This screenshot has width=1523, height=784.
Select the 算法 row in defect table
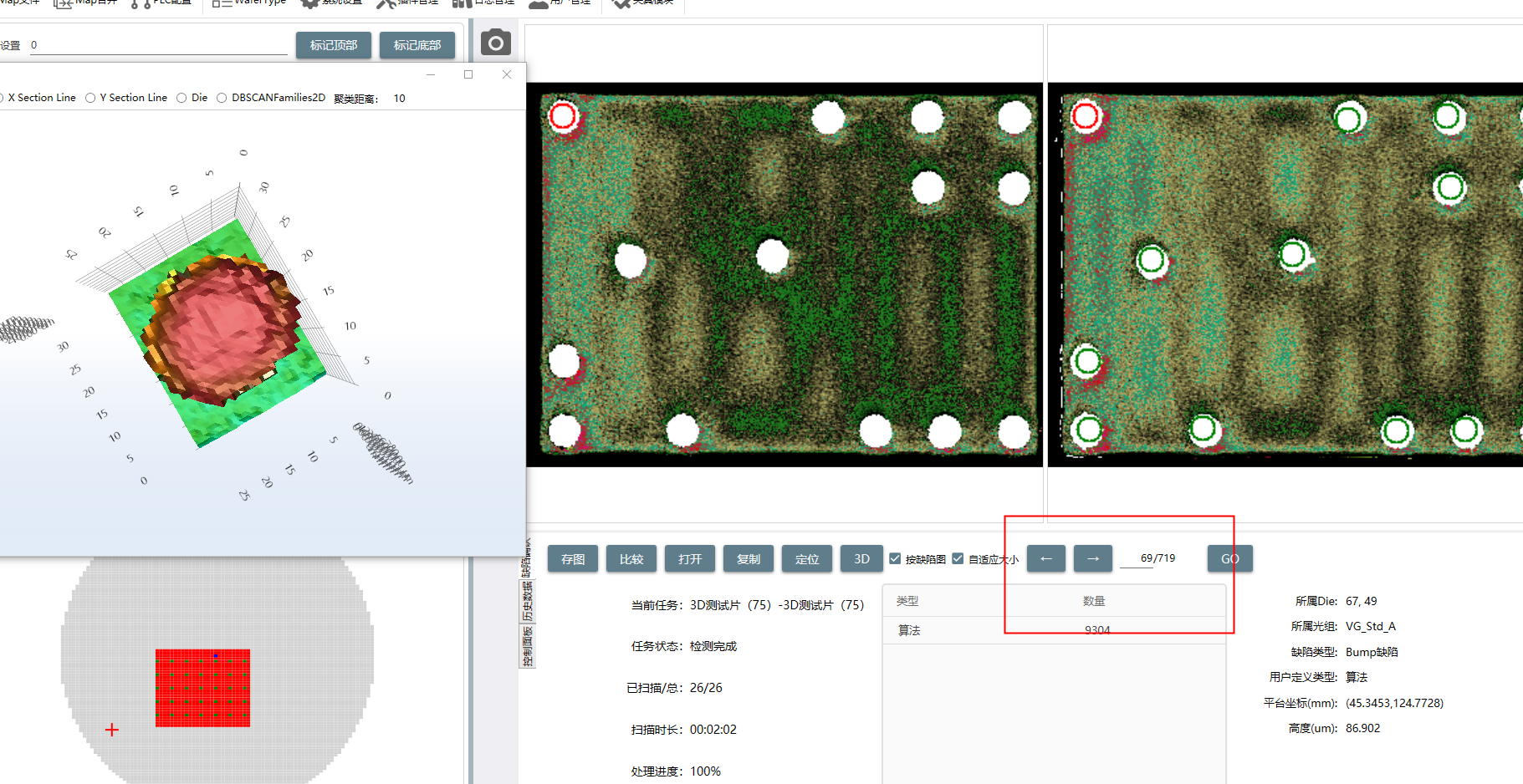tap(1054, 630)
